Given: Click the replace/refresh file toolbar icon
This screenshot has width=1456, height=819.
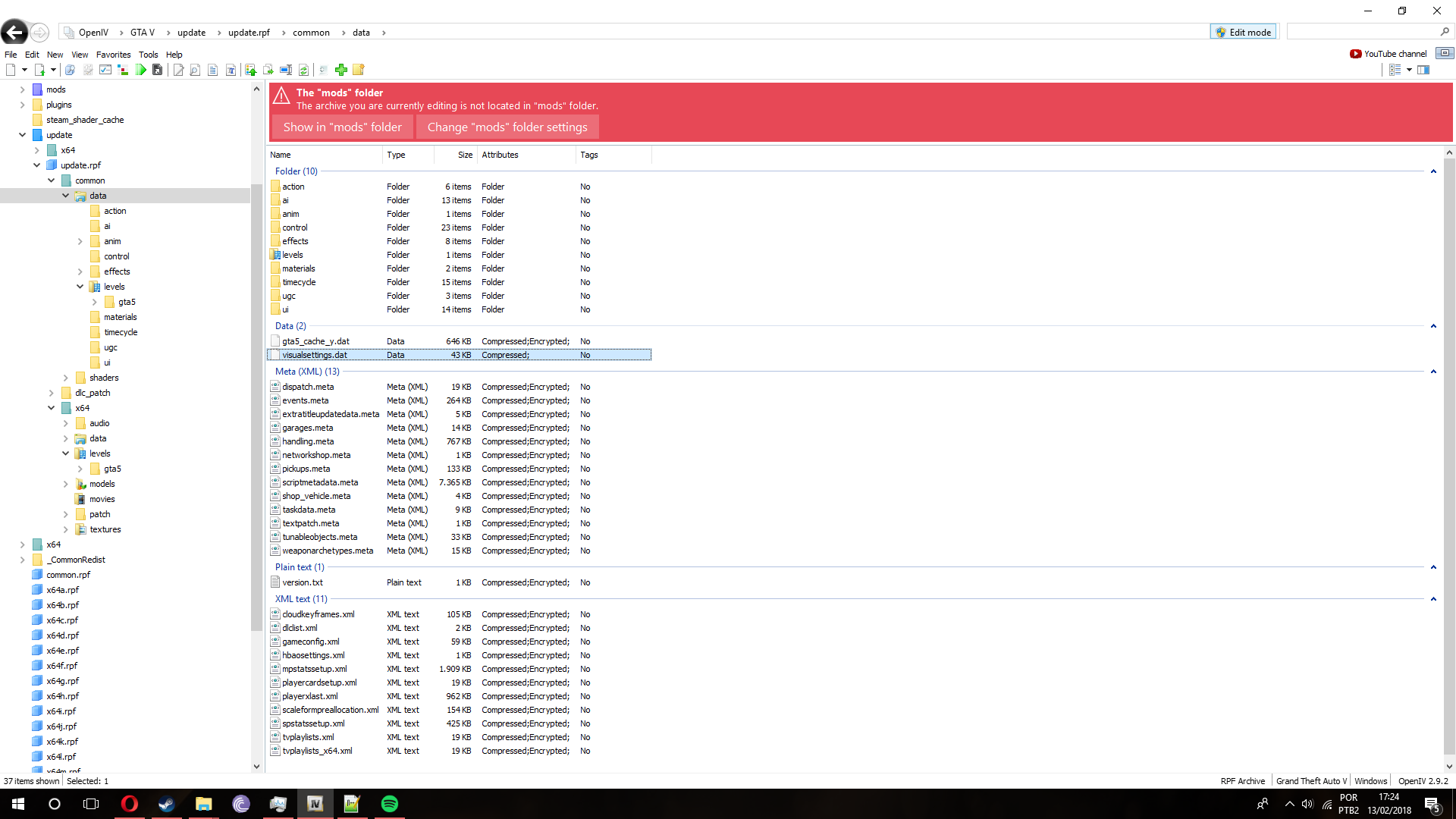Looking at the screenshot, I should pos(303,70).
